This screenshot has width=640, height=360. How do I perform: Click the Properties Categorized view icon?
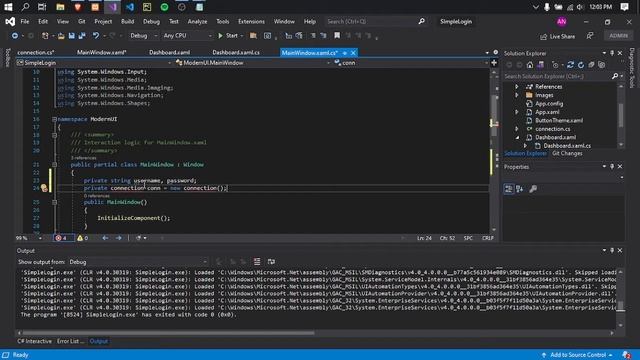[x=509, y=189]
